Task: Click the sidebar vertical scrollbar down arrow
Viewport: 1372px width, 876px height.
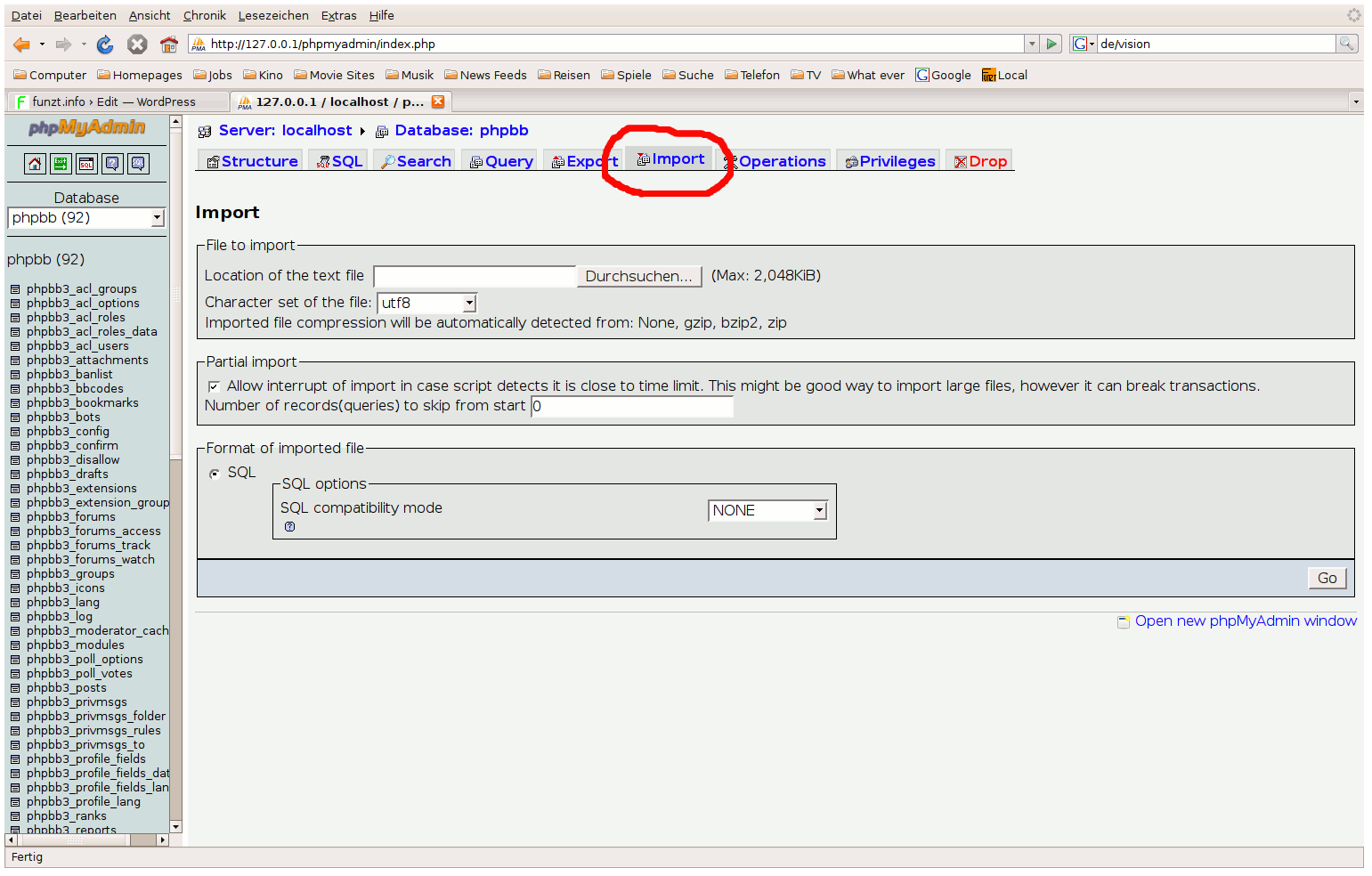Action: 175,827
